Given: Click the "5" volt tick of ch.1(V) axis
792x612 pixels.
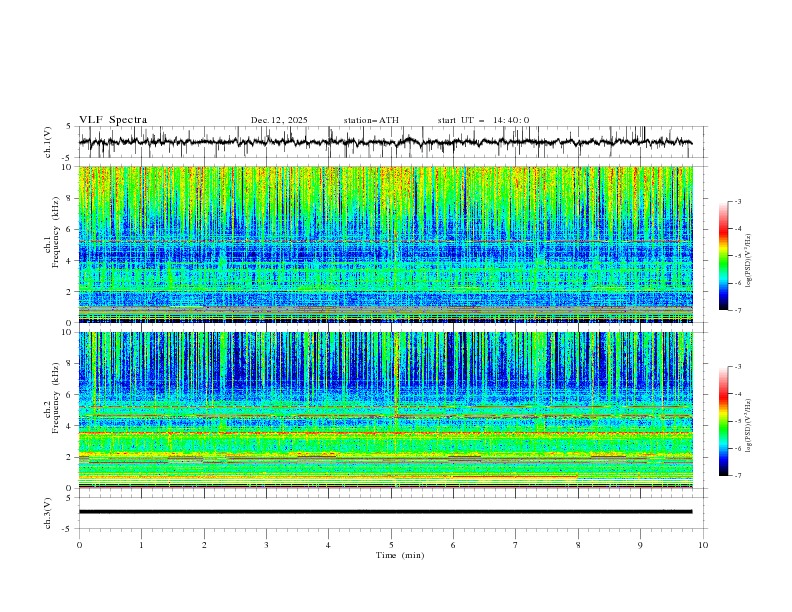Looking at the screenshot, I should coord(69,127).
